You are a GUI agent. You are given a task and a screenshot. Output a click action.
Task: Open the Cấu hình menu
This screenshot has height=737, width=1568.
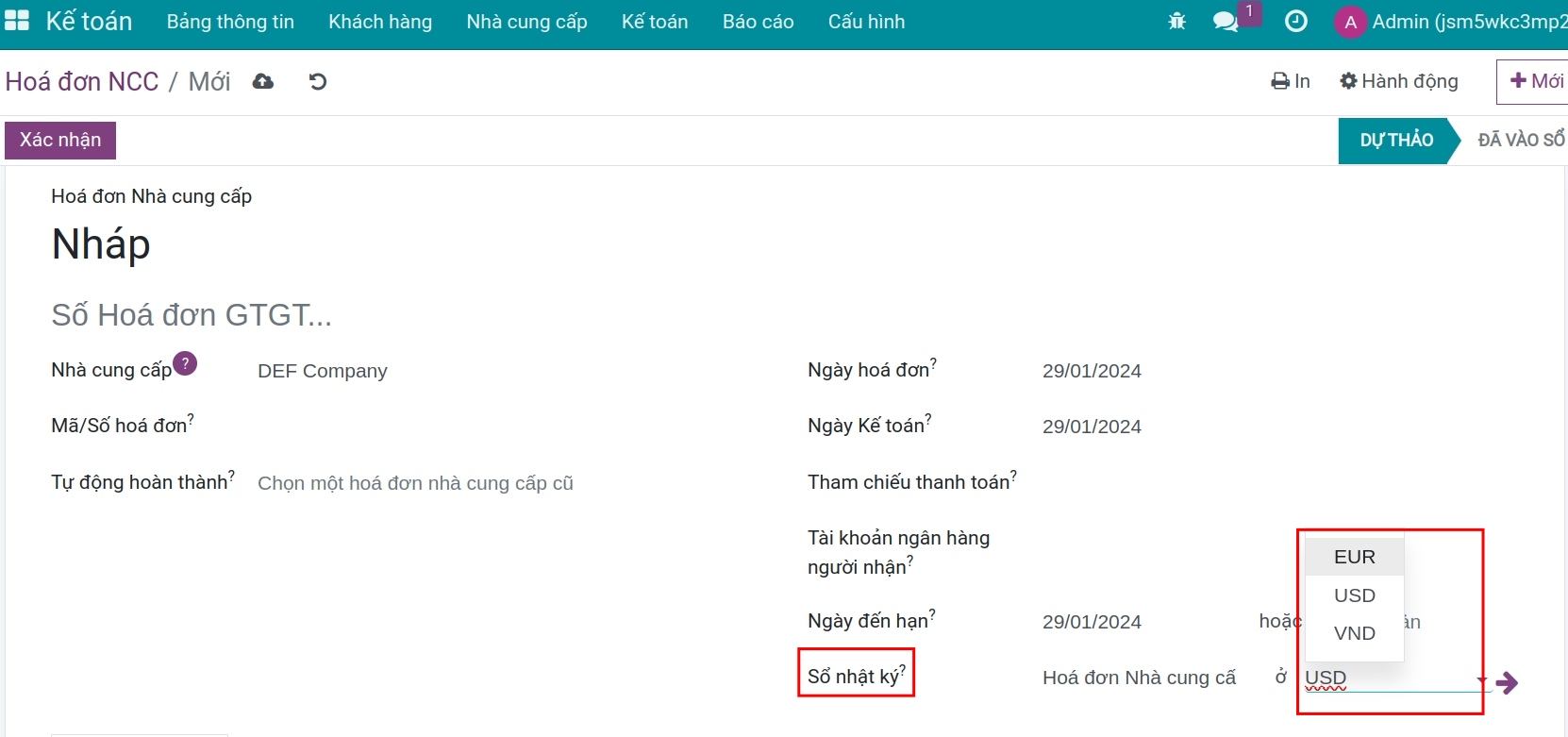point(866,22)
